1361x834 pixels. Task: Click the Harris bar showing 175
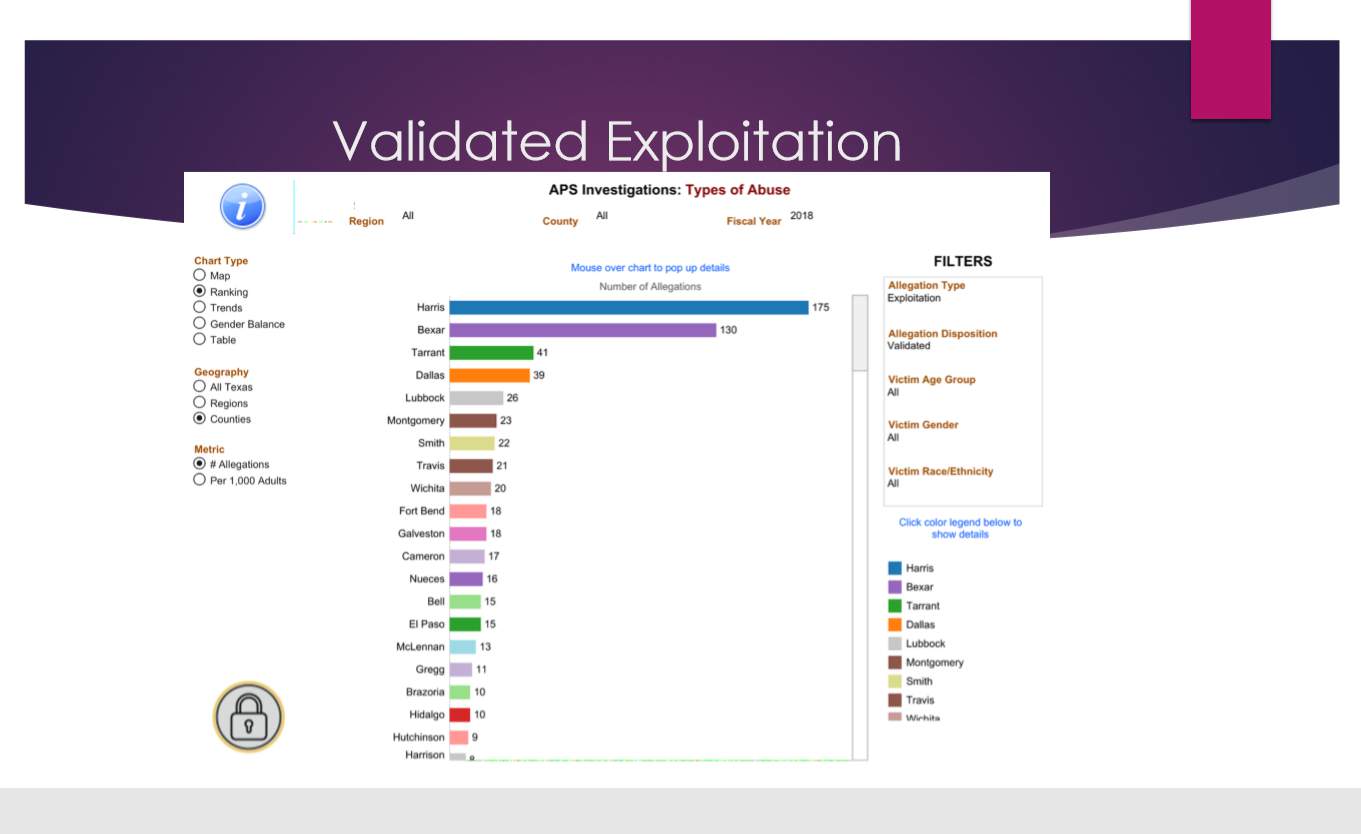click(x=628, y=307)
